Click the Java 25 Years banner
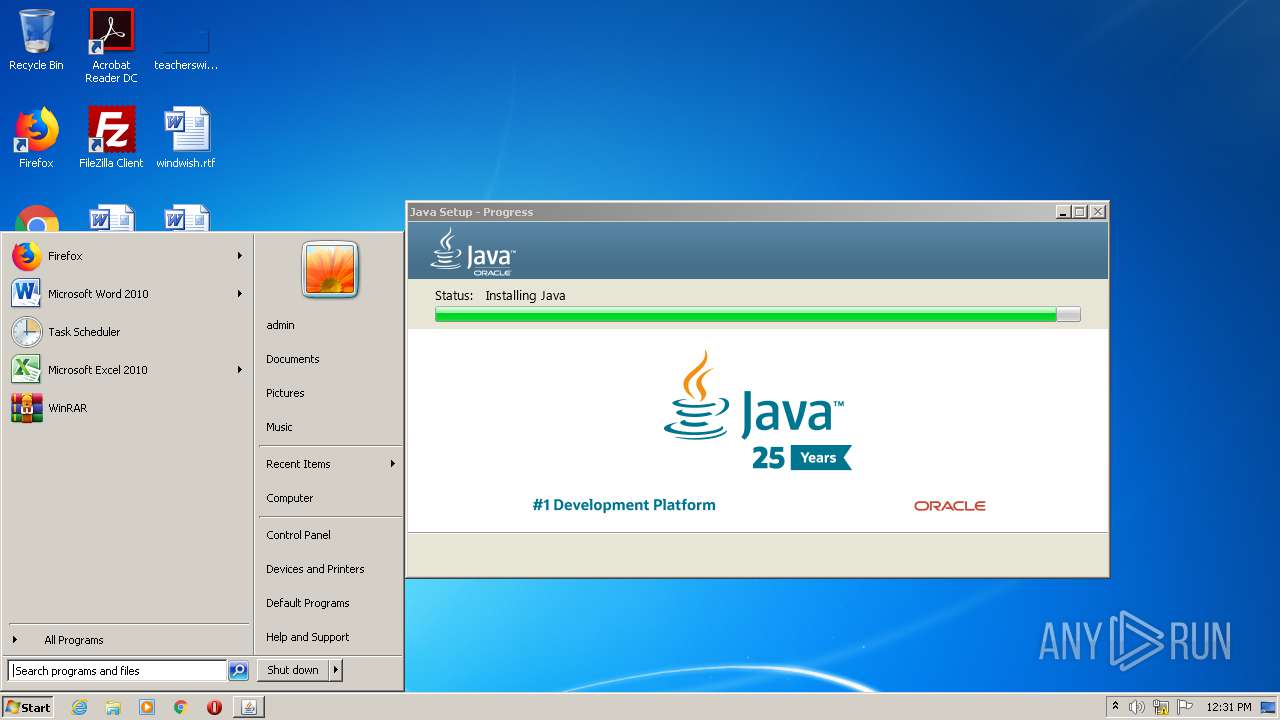1280x720 pixels. pos(758,410)
